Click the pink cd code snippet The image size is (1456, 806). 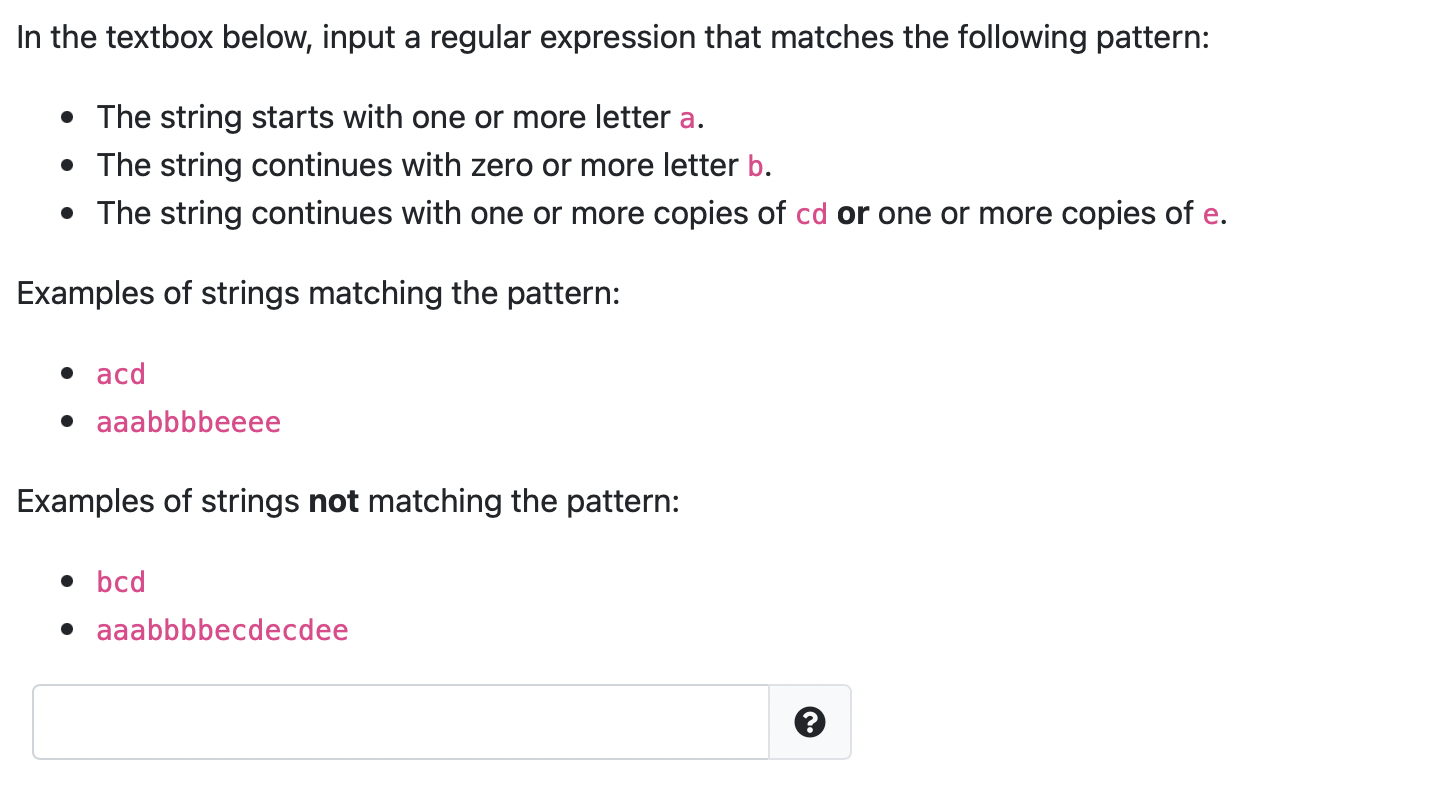coord(811,213)
